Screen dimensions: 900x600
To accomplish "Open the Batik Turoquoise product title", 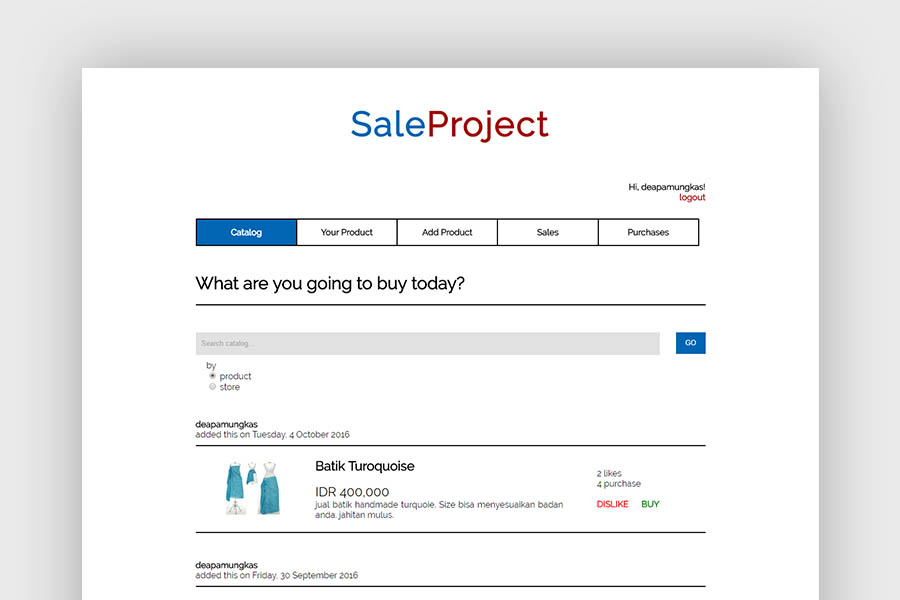I will pyautogui.click(x=364, y=466).
